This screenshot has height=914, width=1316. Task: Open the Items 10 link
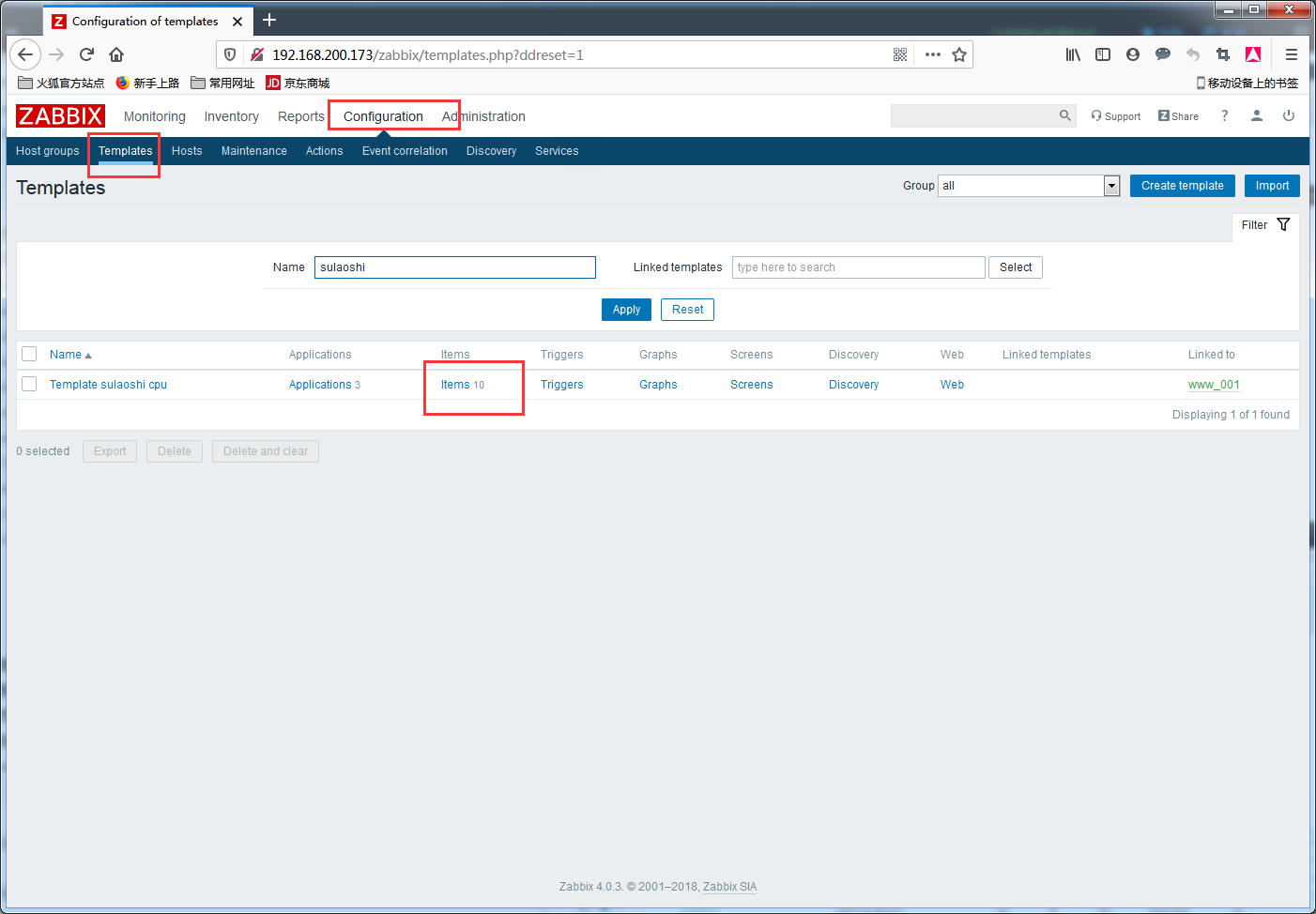coord(463,385)
